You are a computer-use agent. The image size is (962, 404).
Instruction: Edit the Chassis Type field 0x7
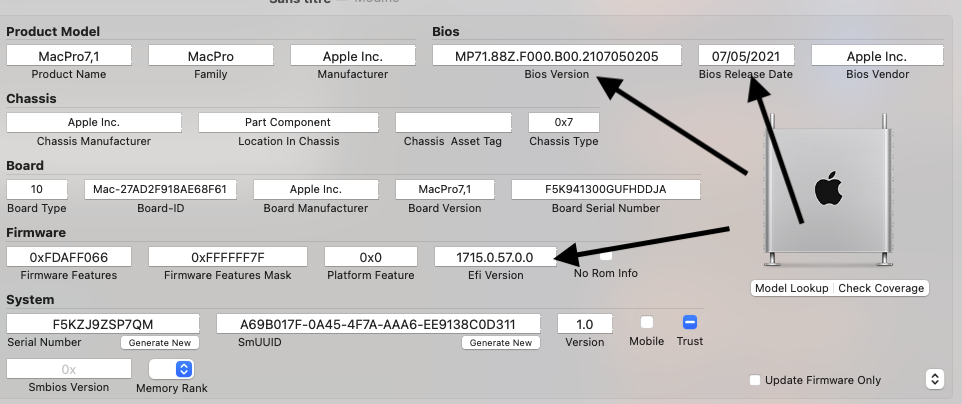564,122
